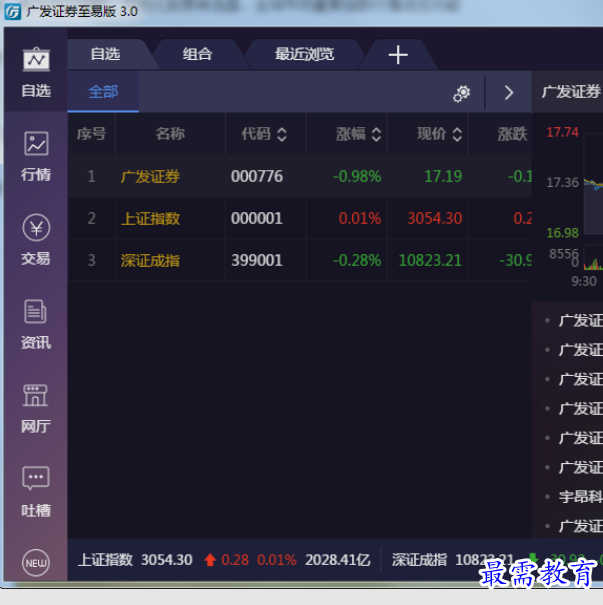Screen dimensions: 603x605
Task: Sort by 现价 column arrows
Action: (457, 134)
